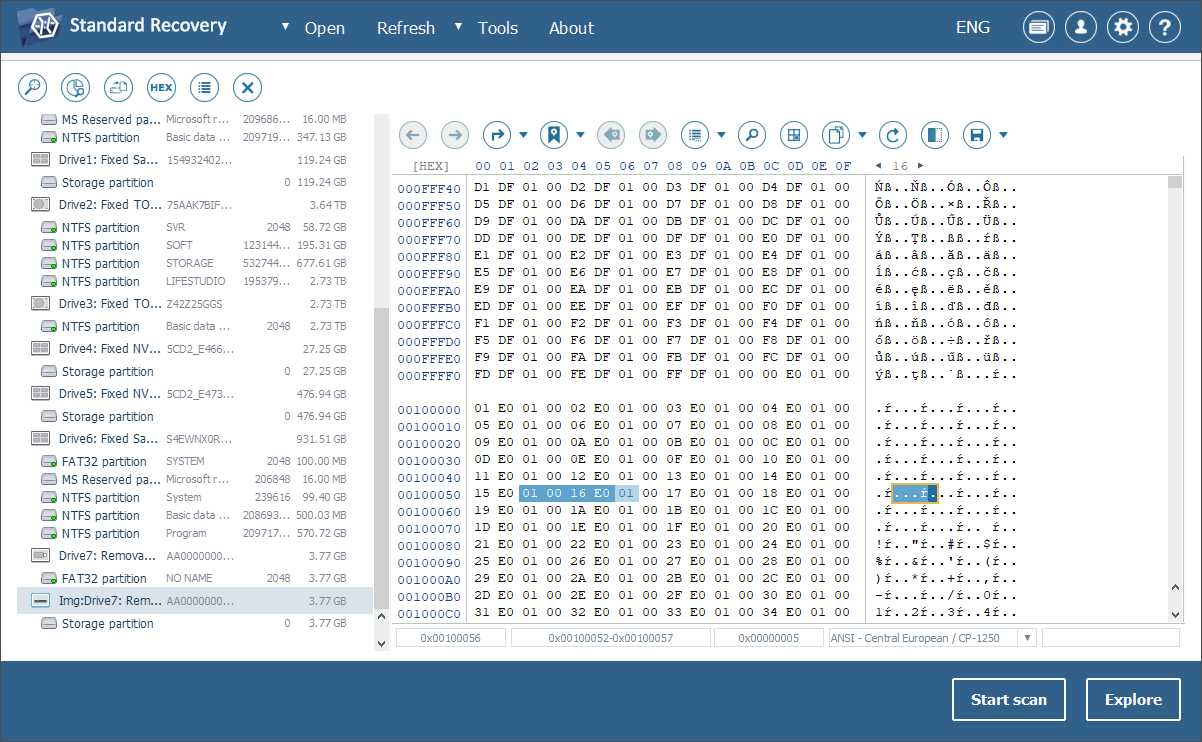Screen dimensions: 1202x742
Task: Click the selection size field 0x00000005
Action: click(768, 637)
